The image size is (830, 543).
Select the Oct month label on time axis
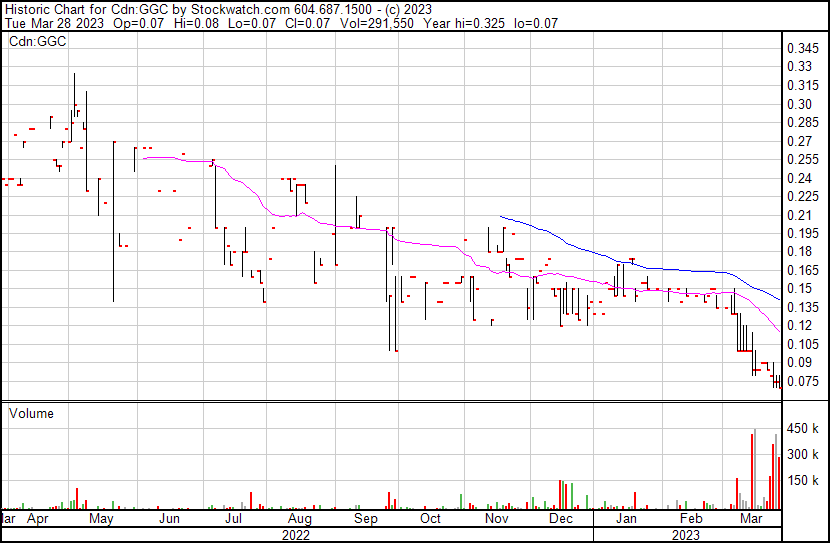point(431,520)
